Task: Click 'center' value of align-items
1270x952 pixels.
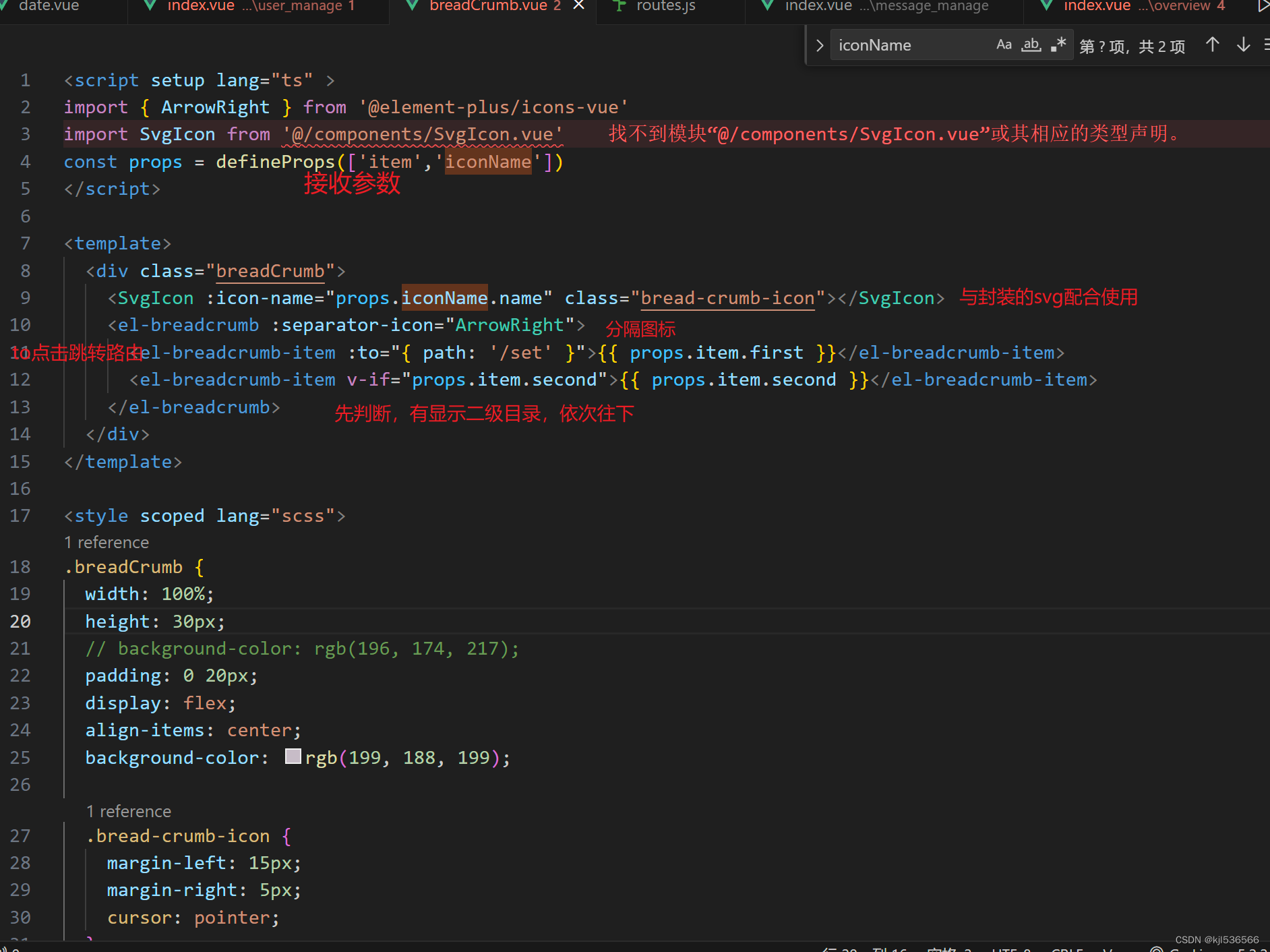Action: [x=259, y=730]
